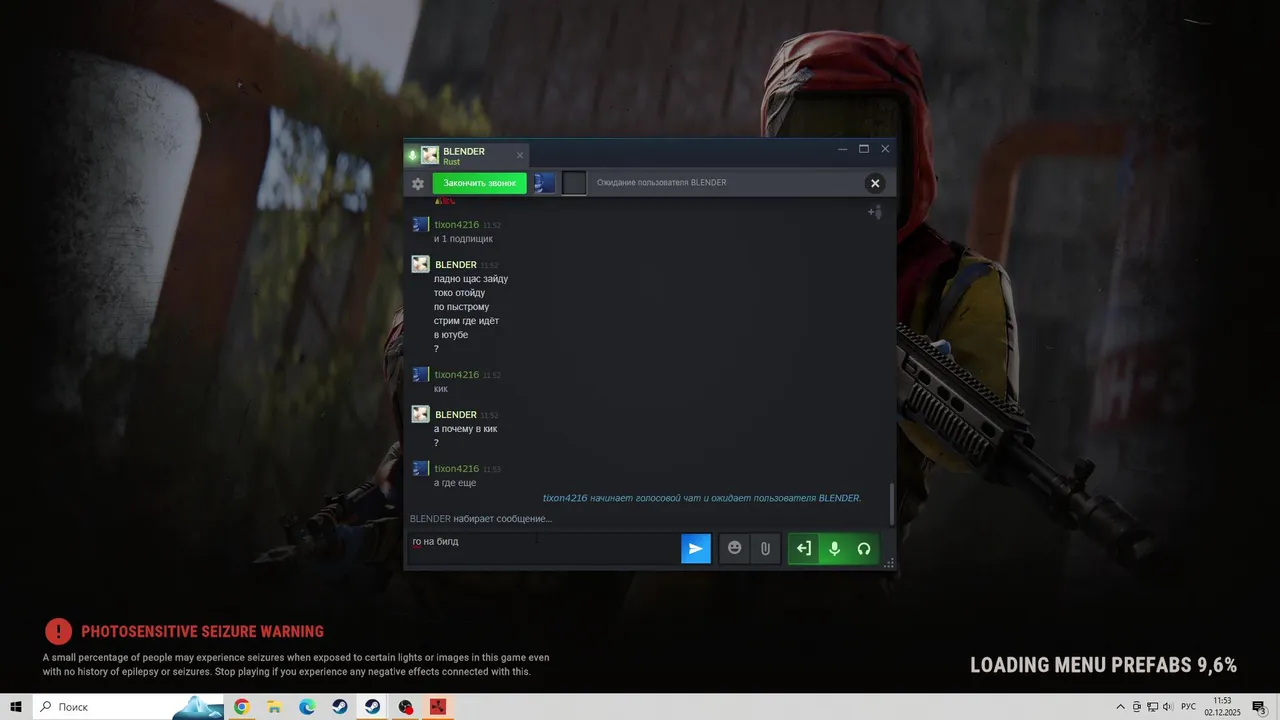
Task: Switch the input language РУС indicator
Action: coord(1188,707)
